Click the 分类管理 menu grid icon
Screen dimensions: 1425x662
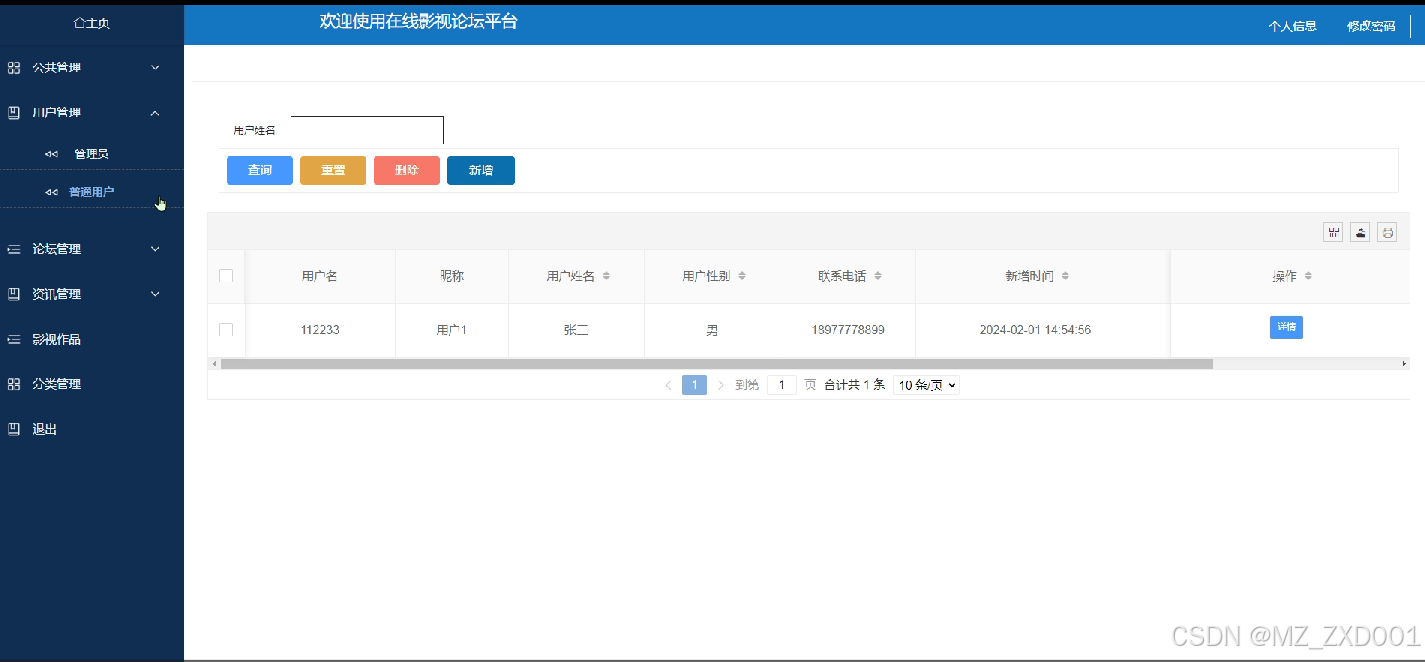(x=14, y=384)
